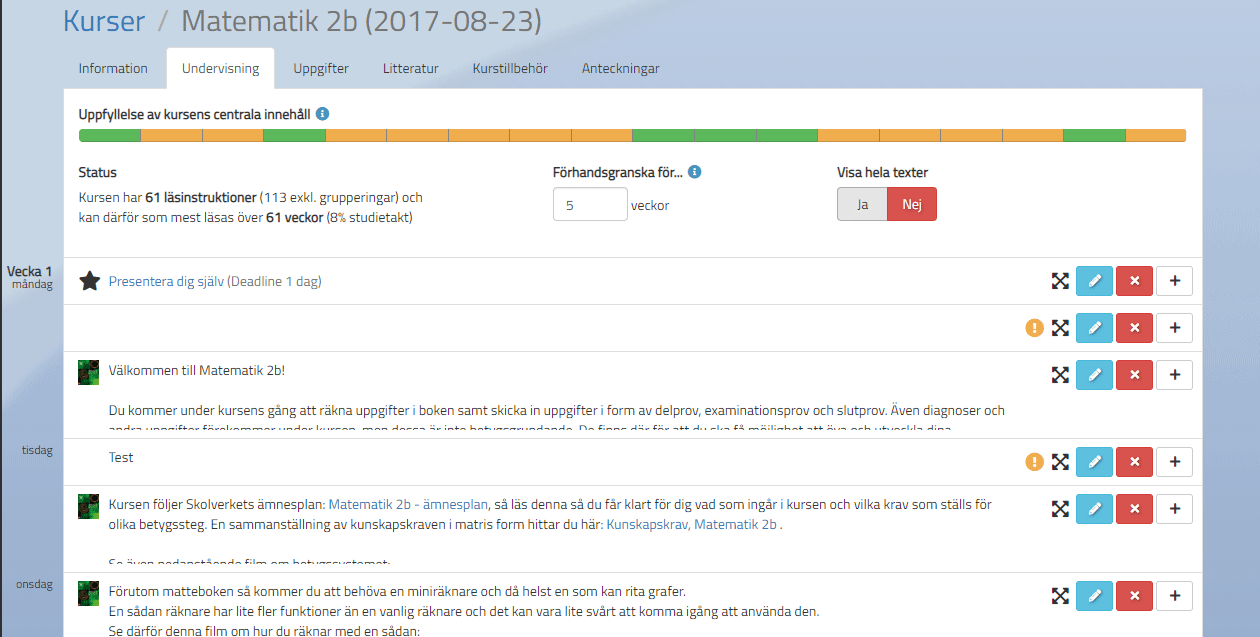The height and width of the screenshot is (637, 1260).
Task: Switch to the Uppgifter tab
Action: coord(321,69)
